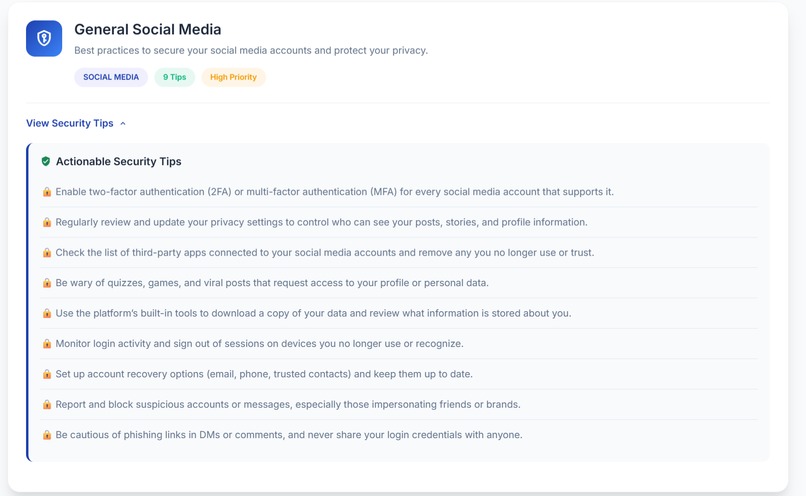Click the Actionable Security Tips heading

tap(119, 161)
